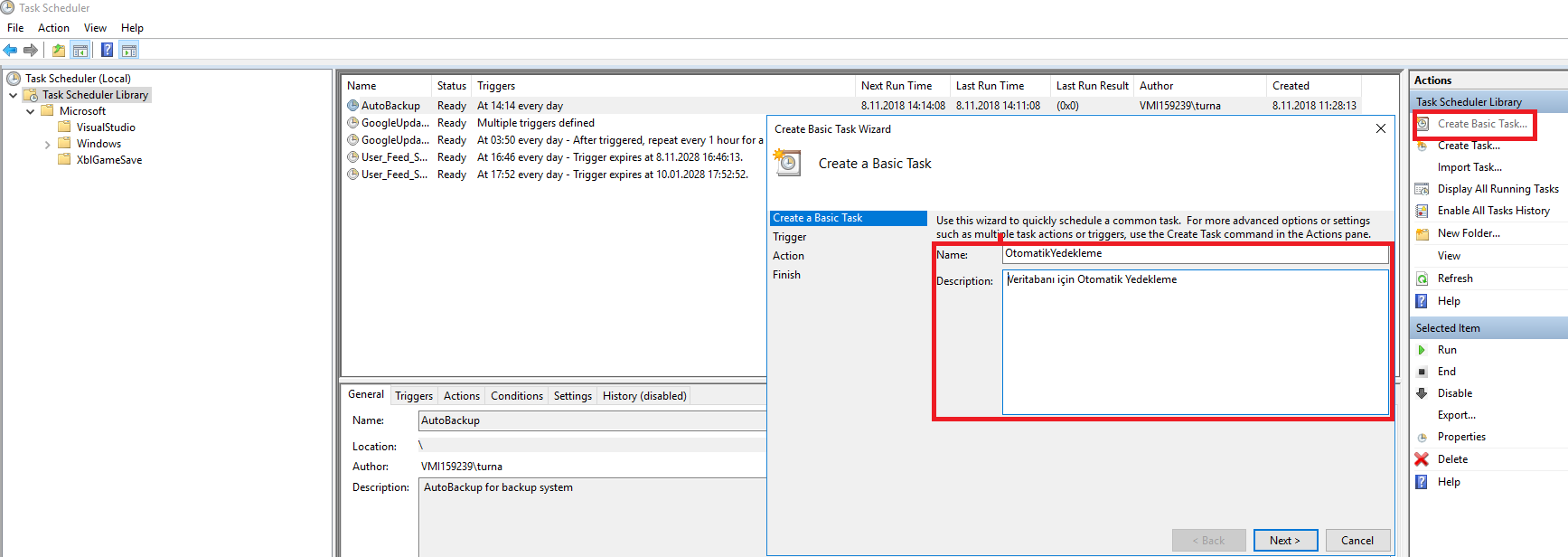Click the New Folder icon
1568x557 pixels.
(1422, 233)
